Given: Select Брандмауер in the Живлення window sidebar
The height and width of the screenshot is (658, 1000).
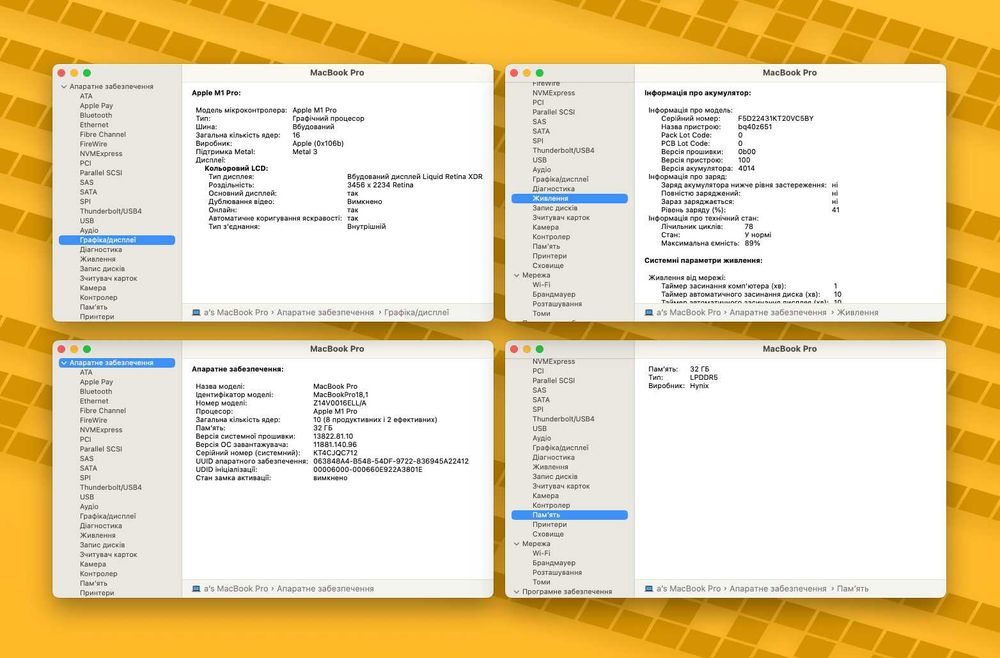Looking at the screenshot, I should pos(554,295).
